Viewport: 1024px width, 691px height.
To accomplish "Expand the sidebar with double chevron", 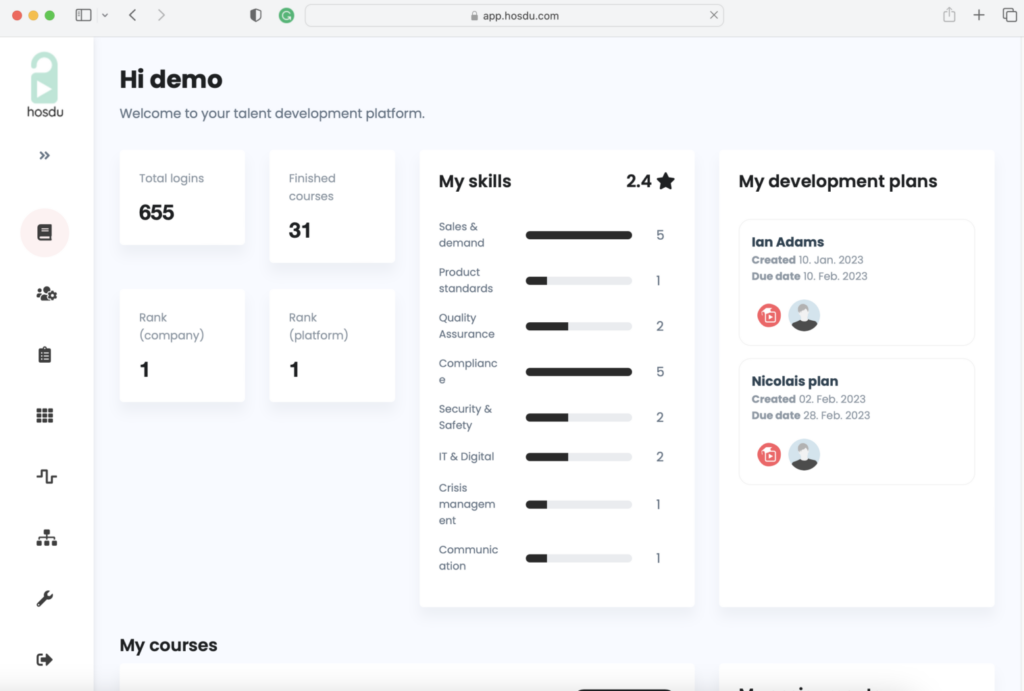I will point(44,156).
